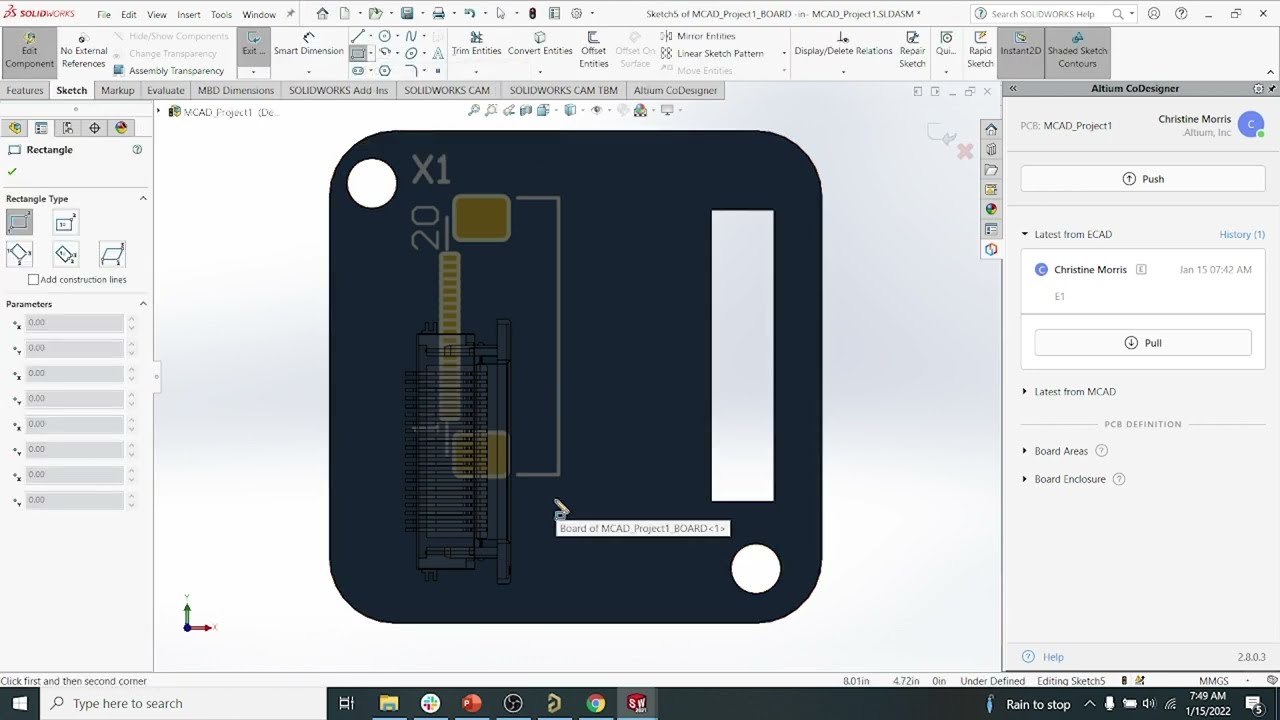Collapse the Parameters section
The image size is (1280, 720).
[x=143, y=304]
